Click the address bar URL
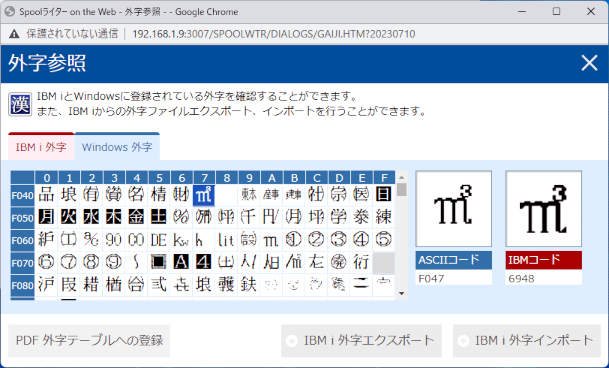This screenshot has width=609, height=368. 274,34
